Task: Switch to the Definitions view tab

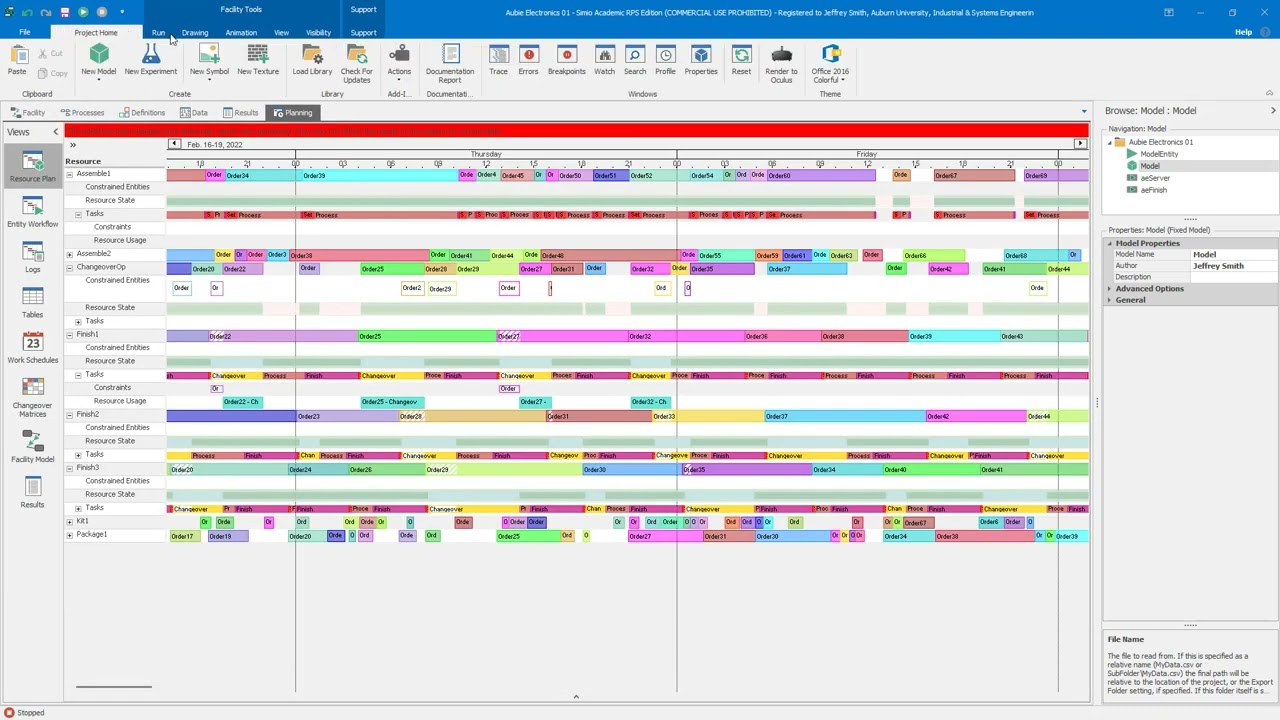Action: tap(141, 113)
